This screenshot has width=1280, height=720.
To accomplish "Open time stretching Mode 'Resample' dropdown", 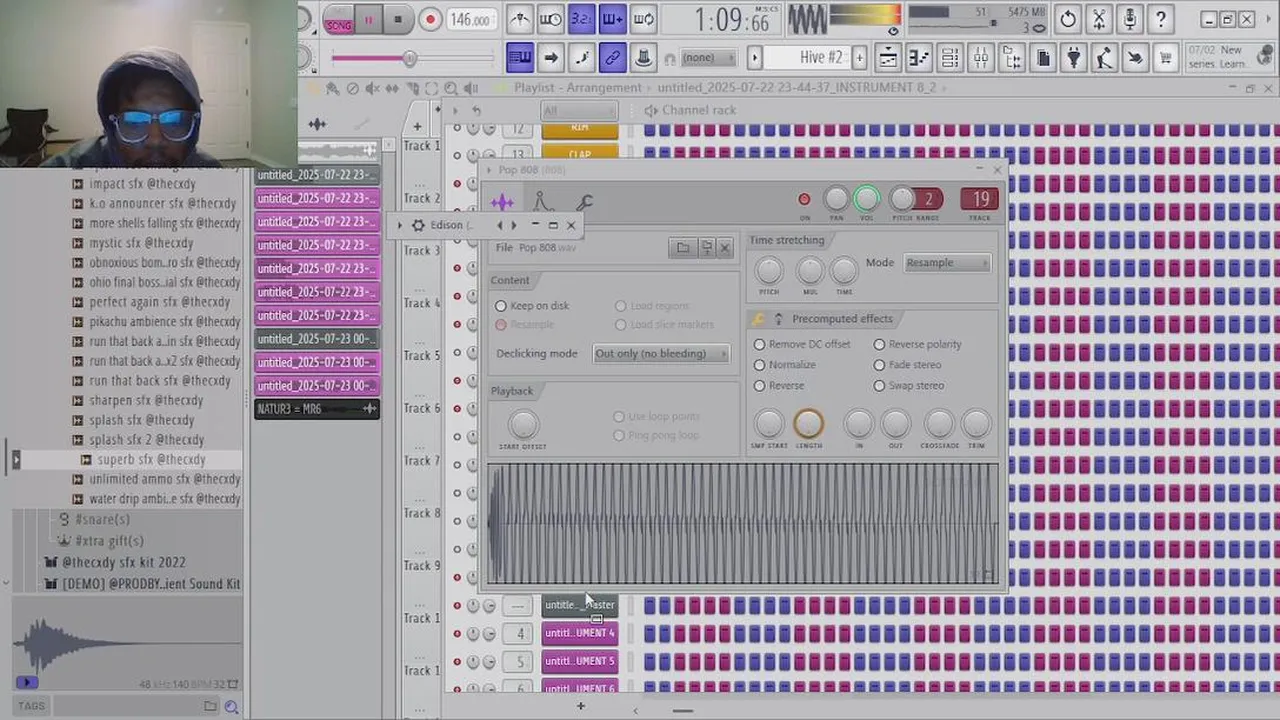I will point(947,263).
